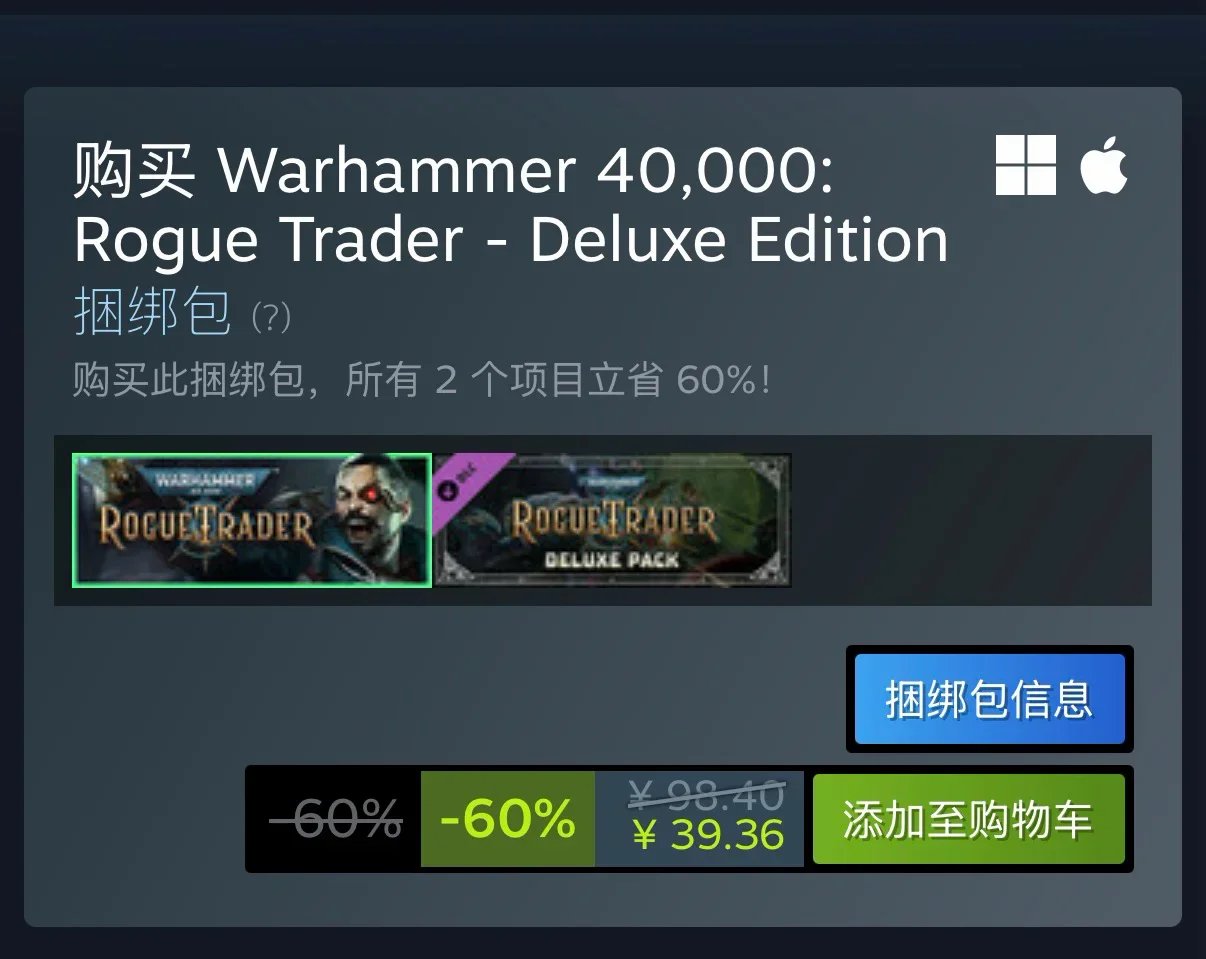
Task: Click the Apple macOS platform icon
Action: tap(1104, 165)
